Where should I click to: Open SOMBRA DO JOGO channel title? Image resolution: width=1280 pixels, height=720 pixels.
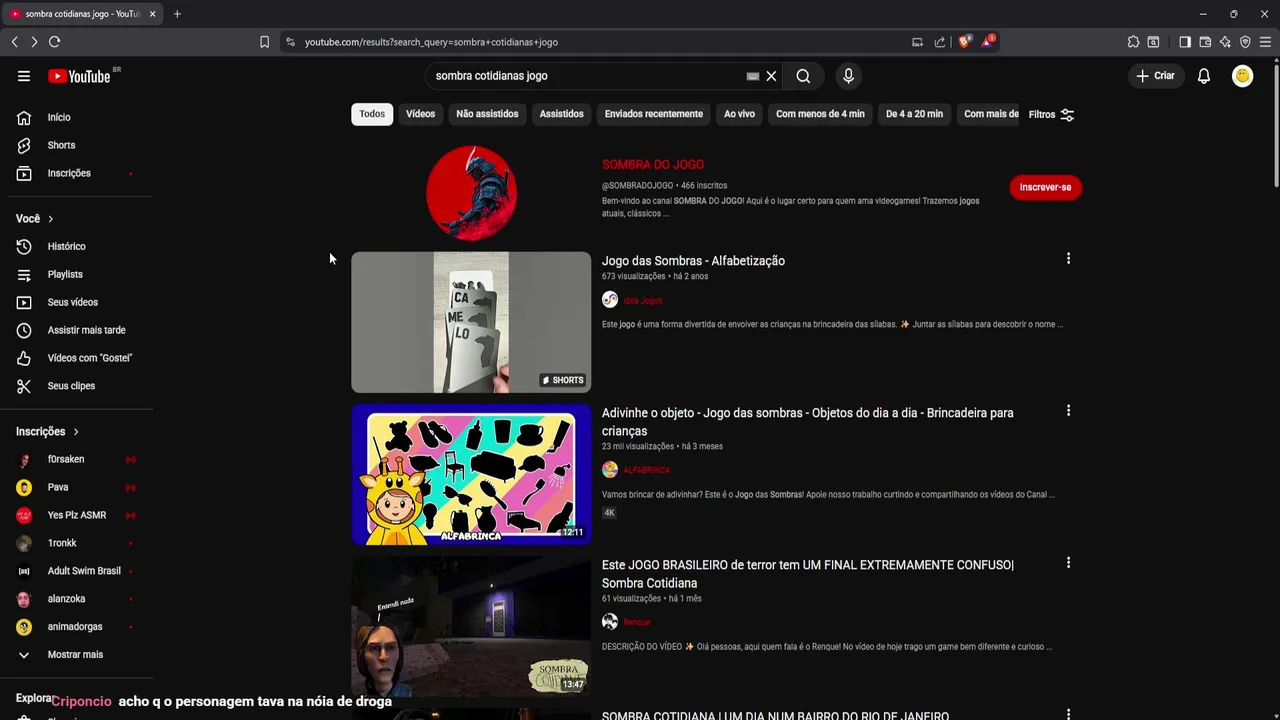click(x=652, y=164)
